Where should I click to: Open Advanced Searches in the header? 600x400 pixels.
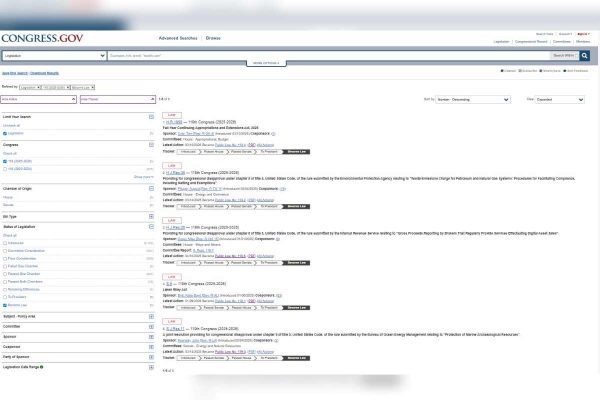click(x=178, y=38)
